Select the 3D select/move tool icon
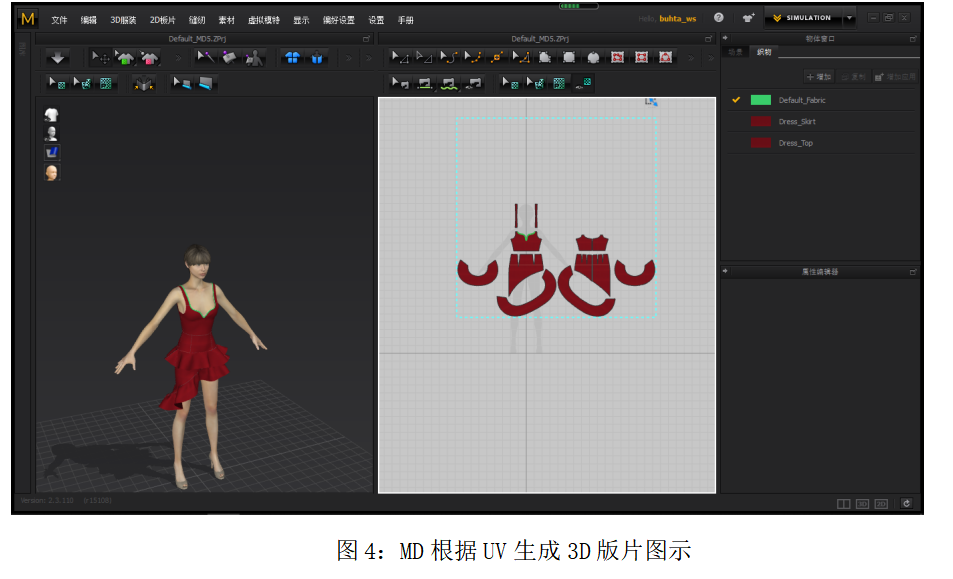 click(x=100, y=58)
